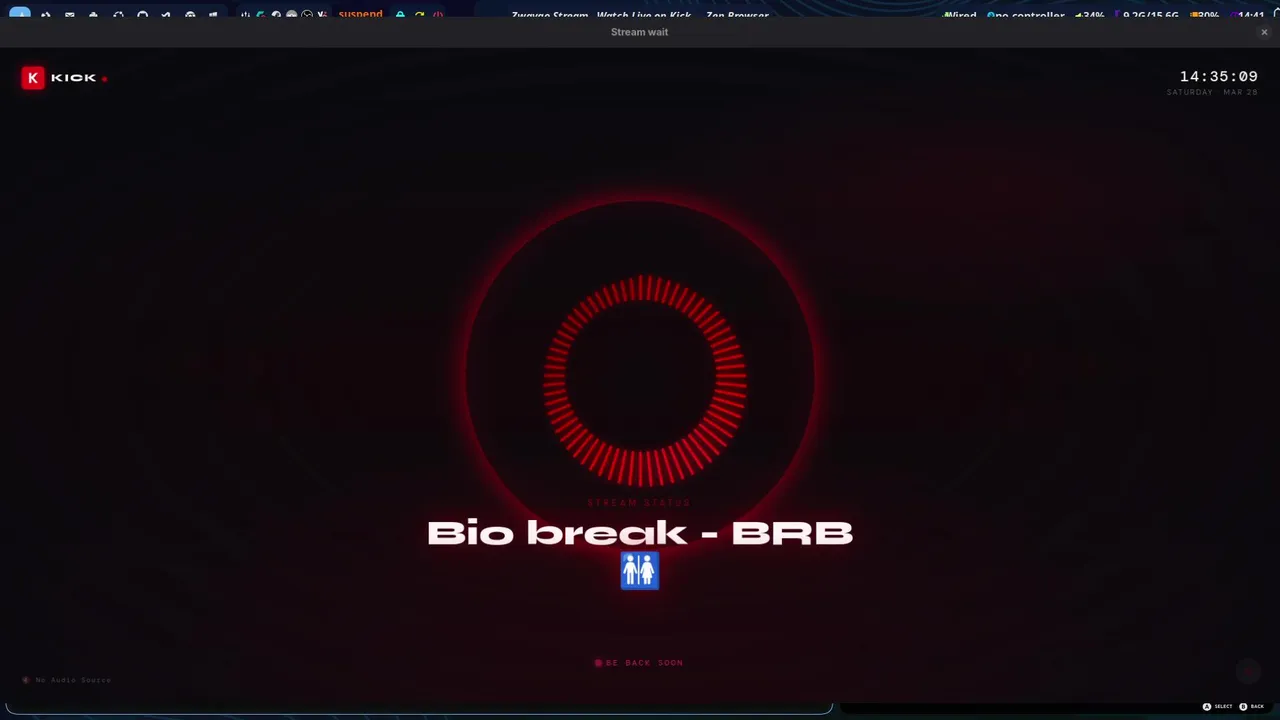
Task: Close the Stream wait window
Action: (x=1264, y=32)
